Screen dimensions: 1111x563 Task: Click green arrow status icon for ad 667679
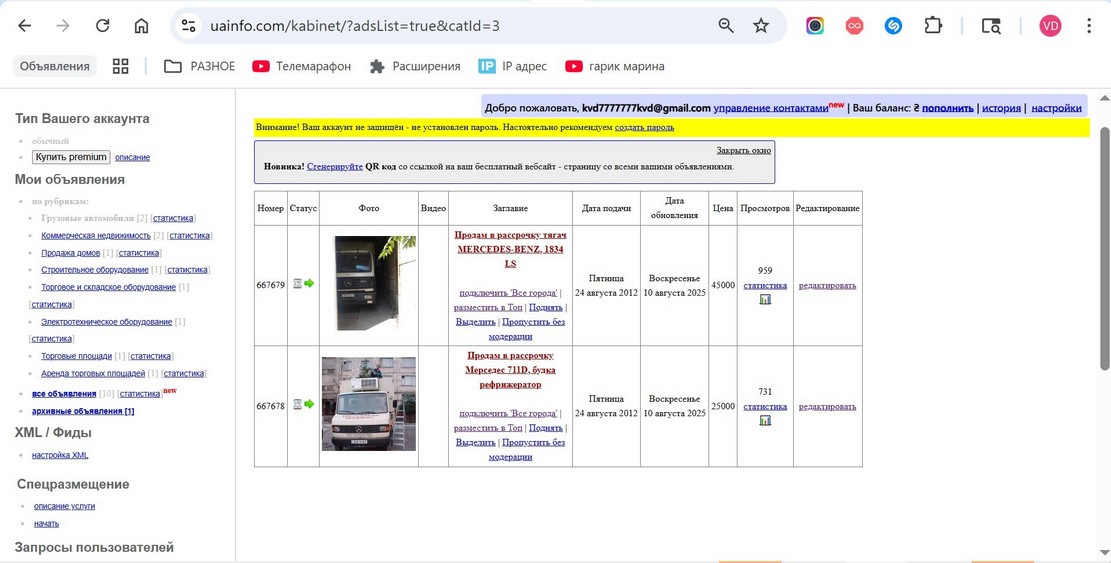coord(309,283)
